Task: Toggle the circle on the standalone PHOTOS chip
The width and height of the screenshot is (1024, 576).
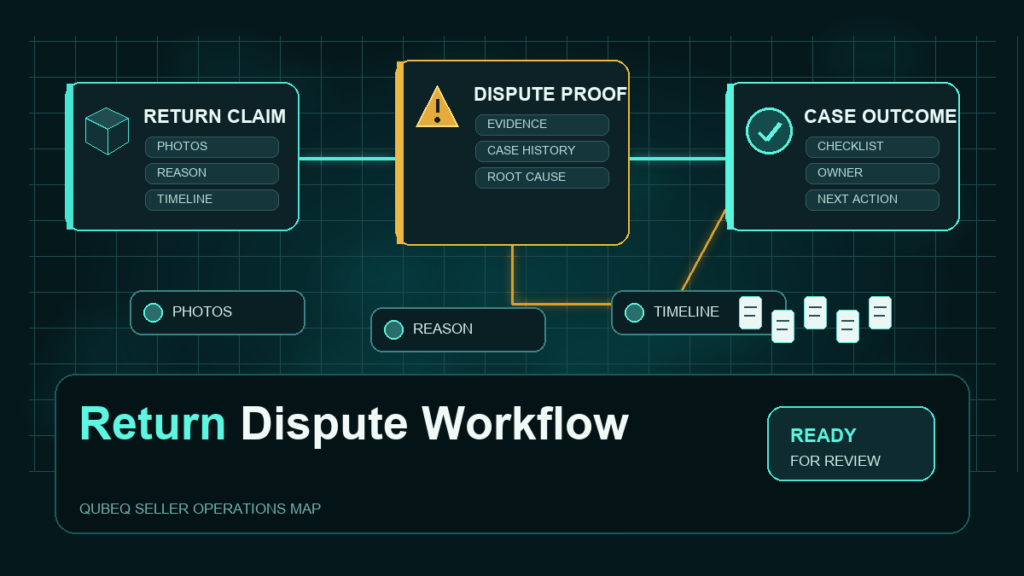Action: (x=153, y=313)
